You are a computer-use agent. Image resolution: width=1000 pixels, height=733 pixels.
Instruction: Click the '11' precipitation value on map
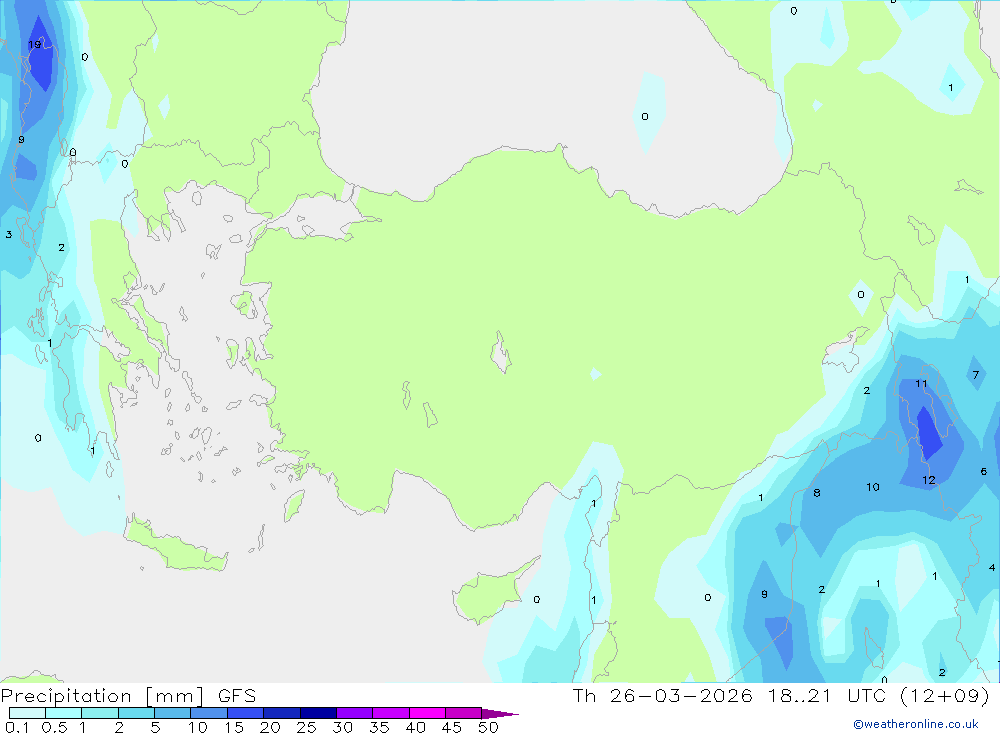click(921, 383)
